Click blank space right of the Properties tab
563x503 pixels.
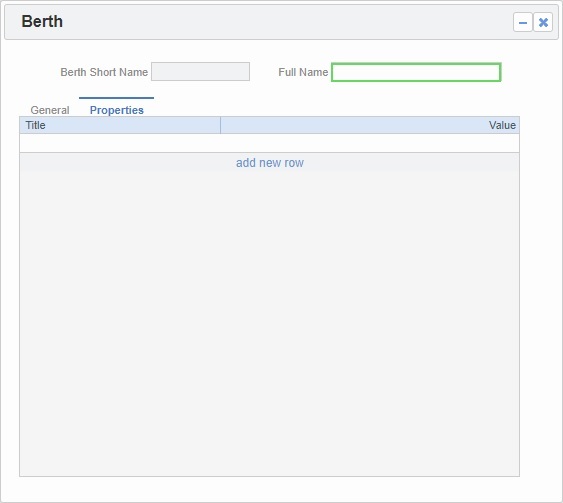[323, 108]
